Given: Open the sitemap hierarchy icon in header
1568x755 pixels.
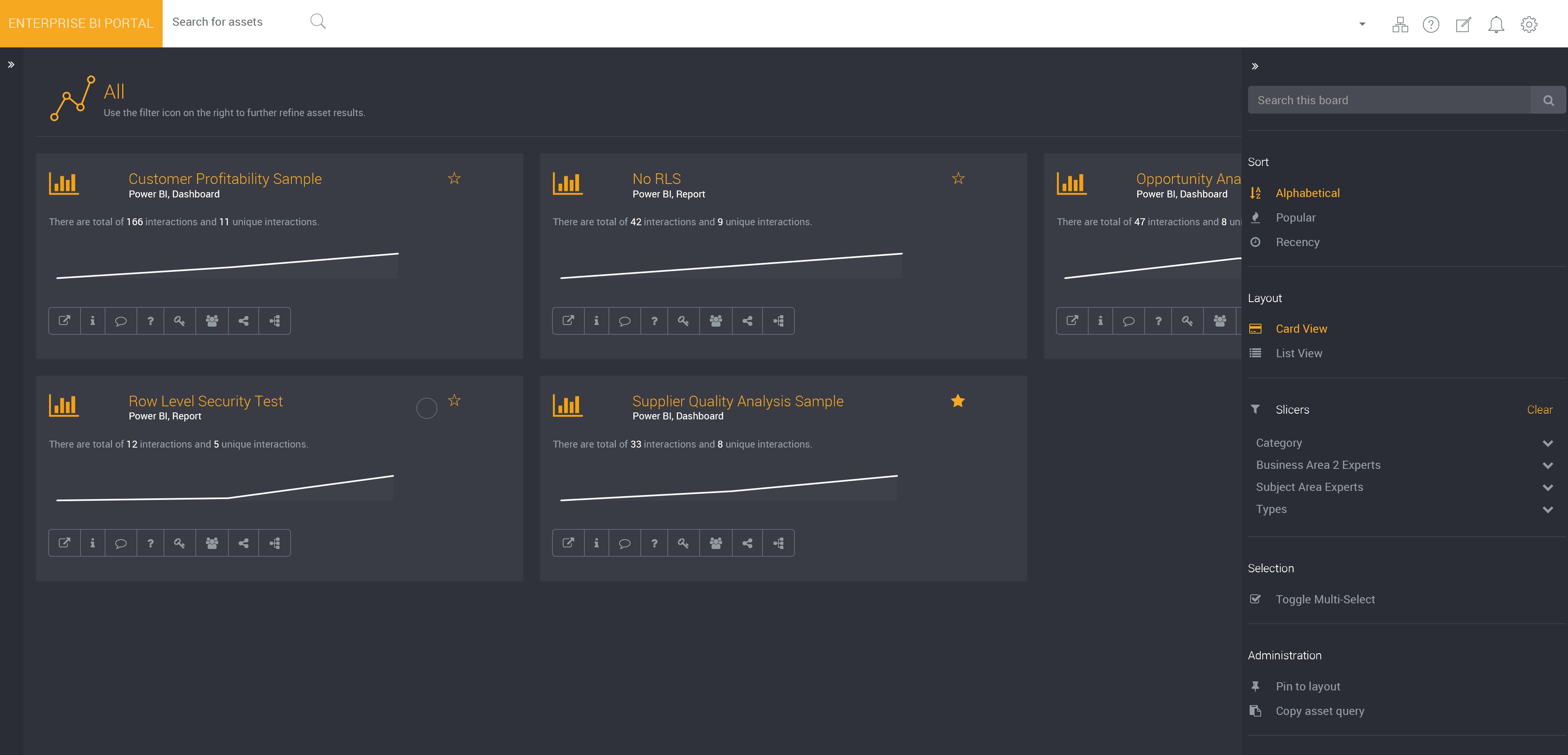Looking at the screenshot, I should [1400, 25].
